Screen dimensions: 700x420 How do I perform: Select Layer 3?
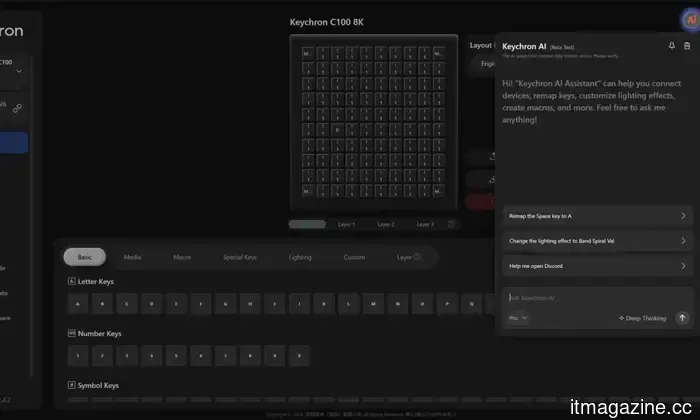click(x=425, y=224)
